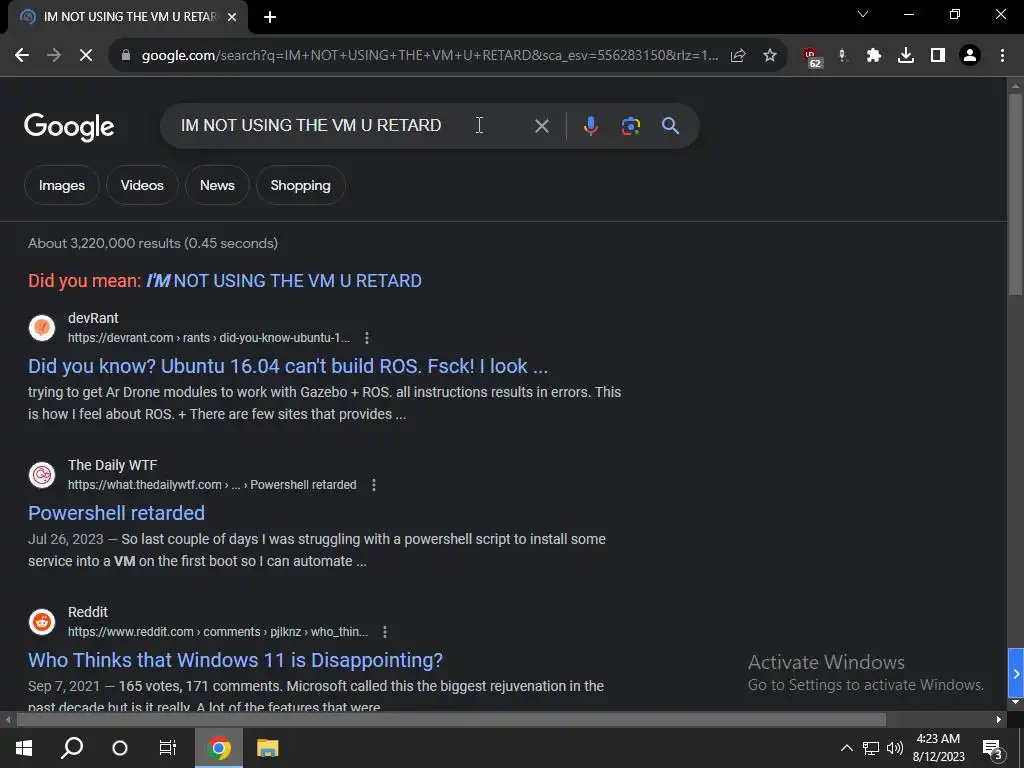
Task: Click the devrant.com URL breadcrumb
Action: click(209, 338)
